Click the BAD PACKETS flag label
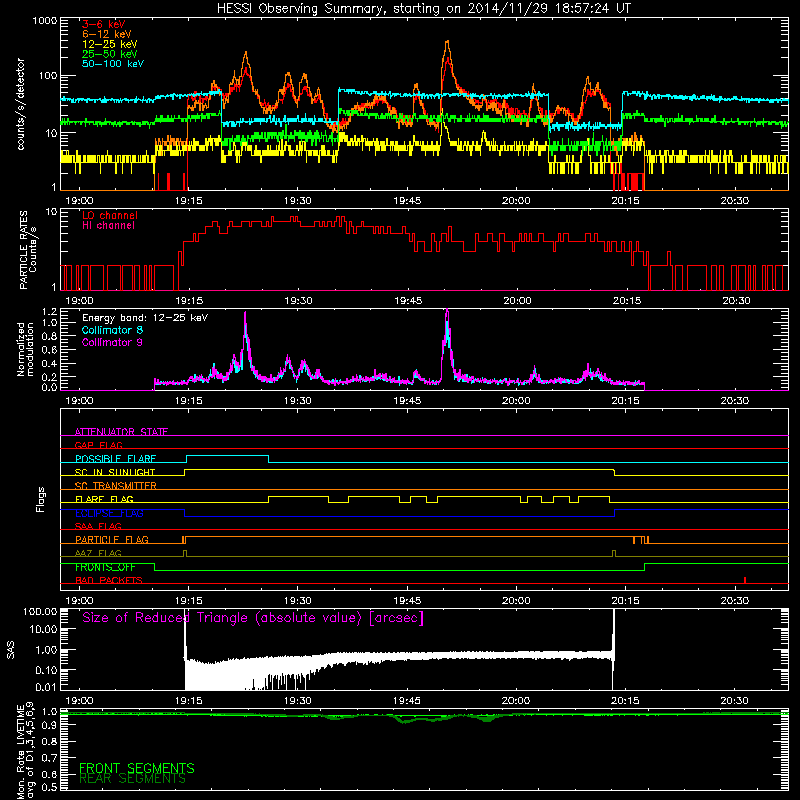The height and width of the screenshot is (800, 800). click(109, 580)
